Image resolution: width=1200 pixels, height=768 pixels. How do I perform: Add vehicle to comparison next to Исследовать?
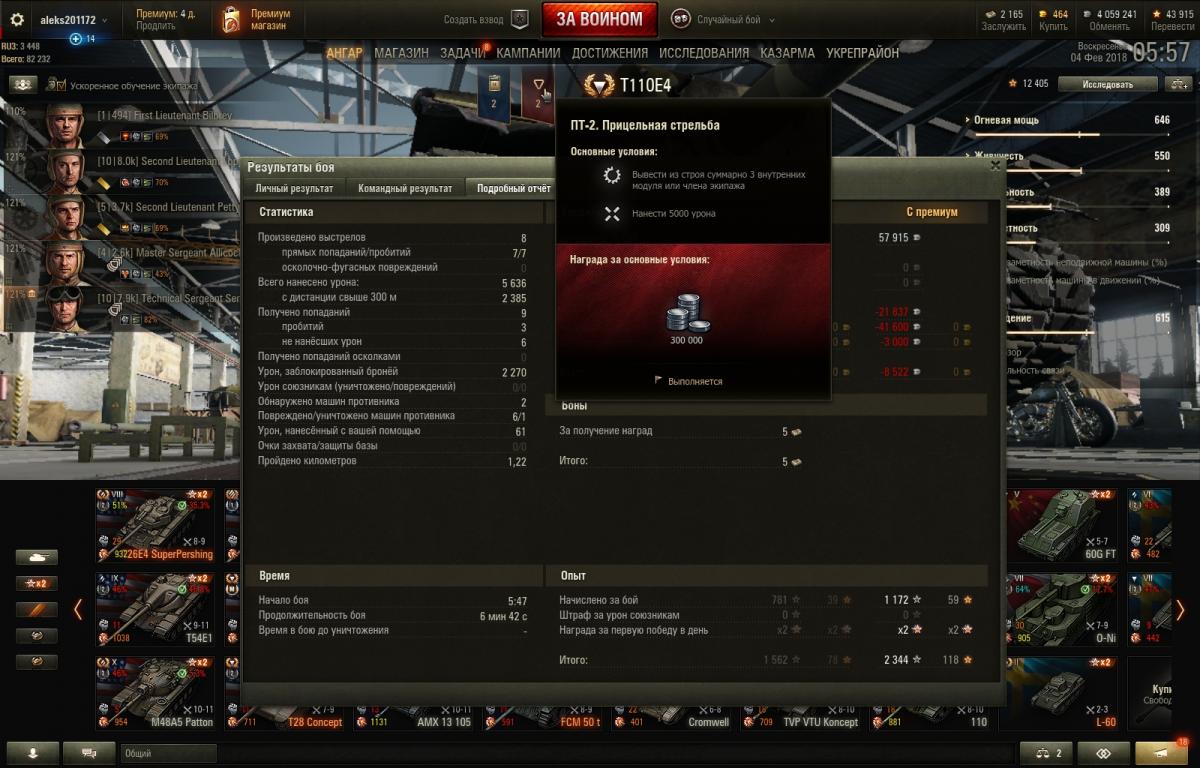[1175, 85]
